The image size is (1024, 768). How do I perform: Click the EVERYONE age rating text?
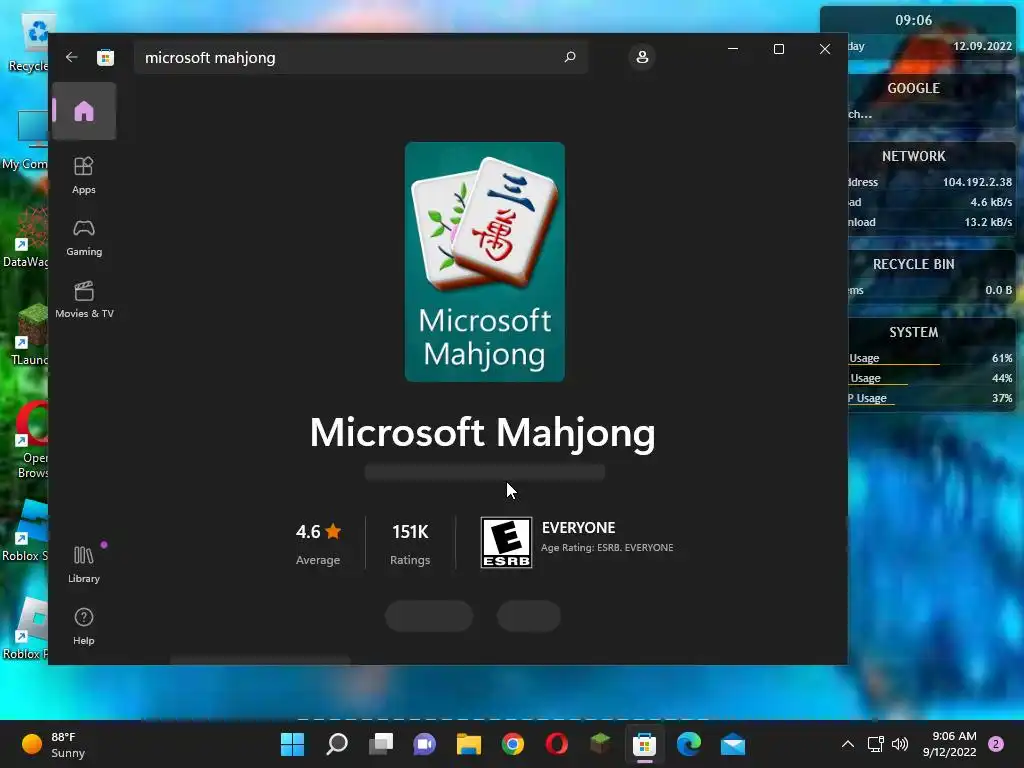578,528
